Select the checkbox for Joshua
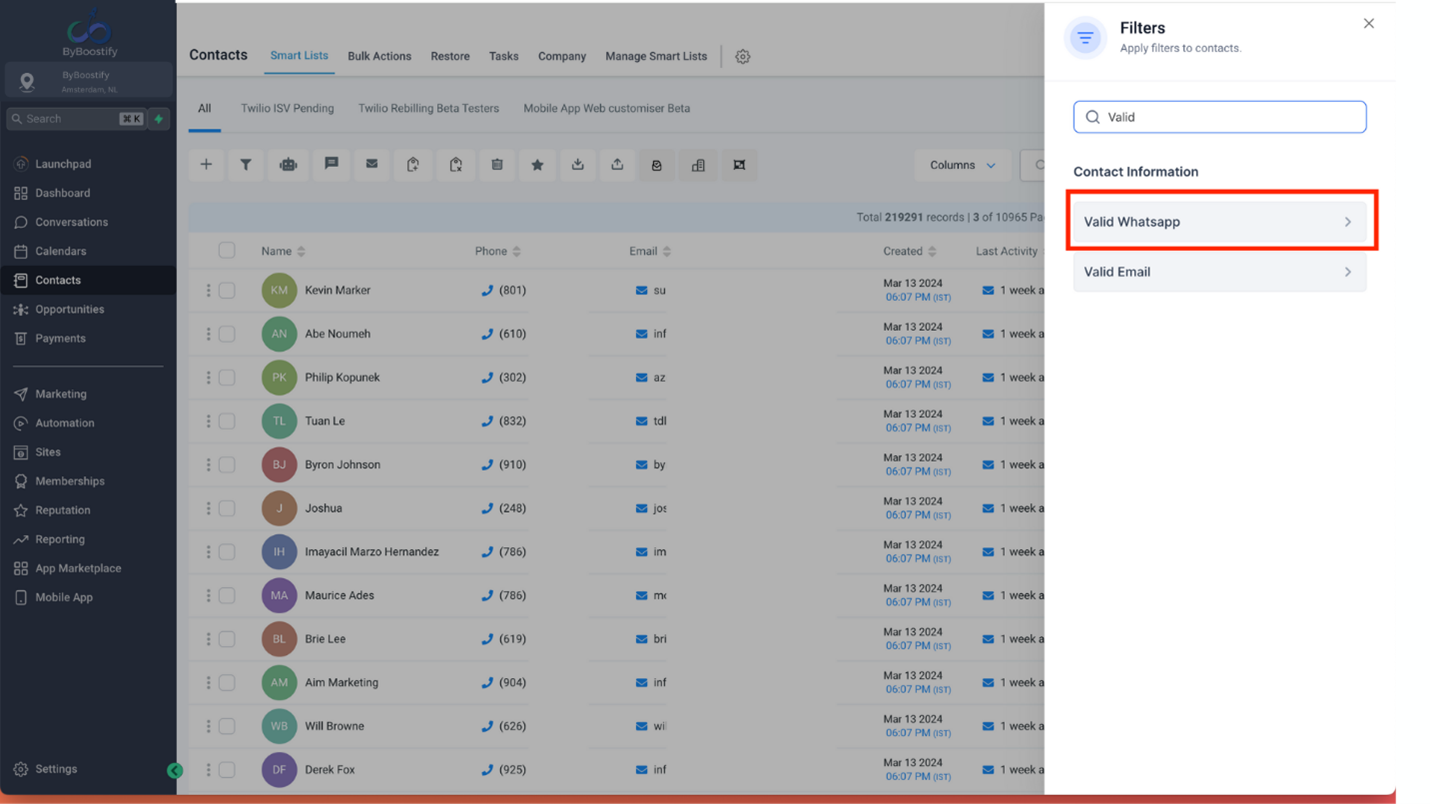The image size is (1430, 804). pos(227,508)
